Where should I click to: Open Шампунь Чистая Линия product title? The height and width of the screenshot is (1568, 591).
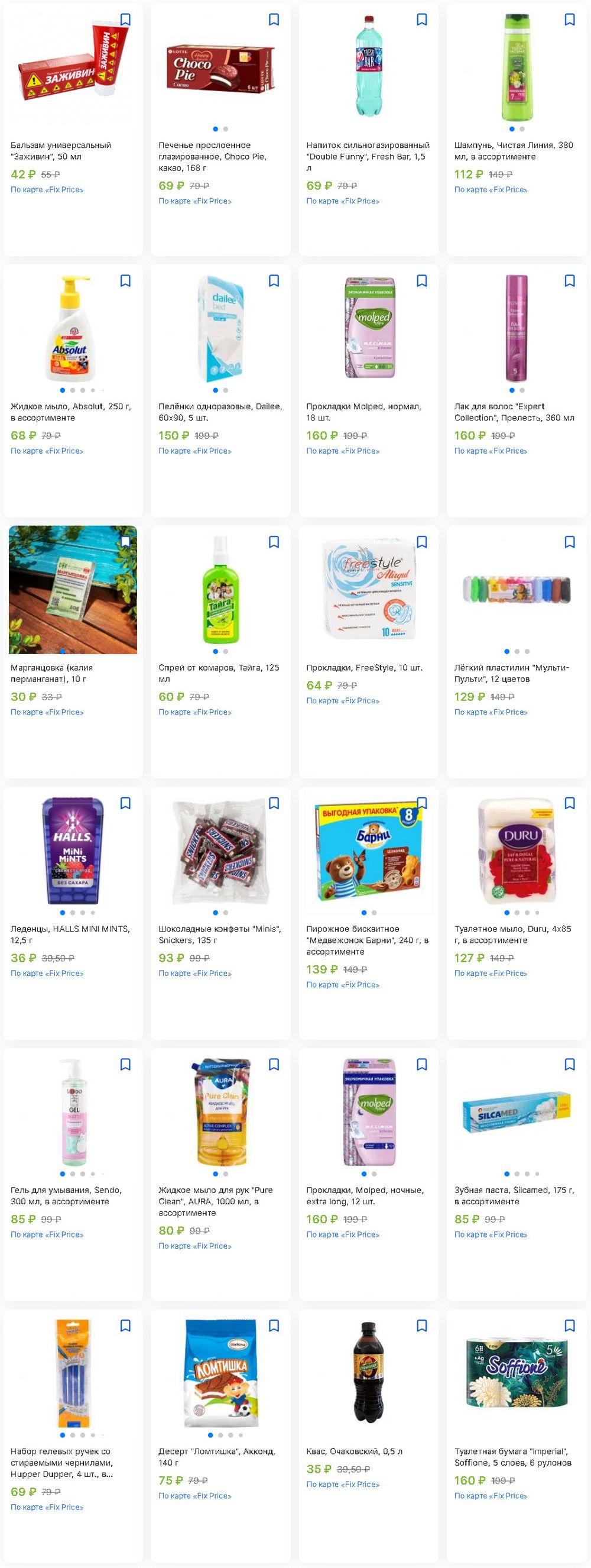tap(514, 151)
